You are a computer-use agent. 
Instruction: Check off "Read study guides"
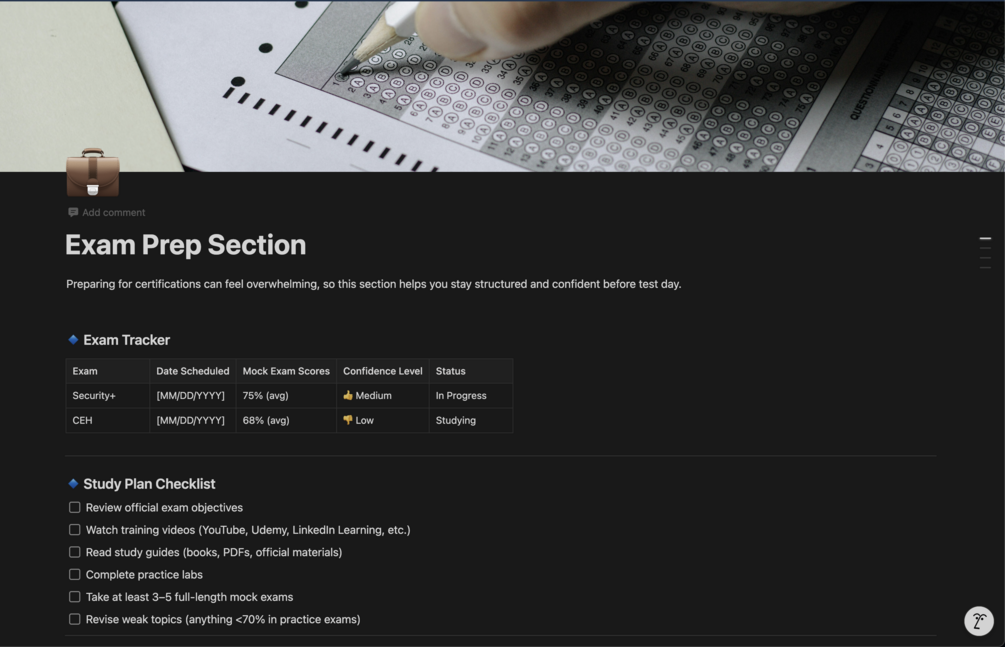click(x=75, y=552)
